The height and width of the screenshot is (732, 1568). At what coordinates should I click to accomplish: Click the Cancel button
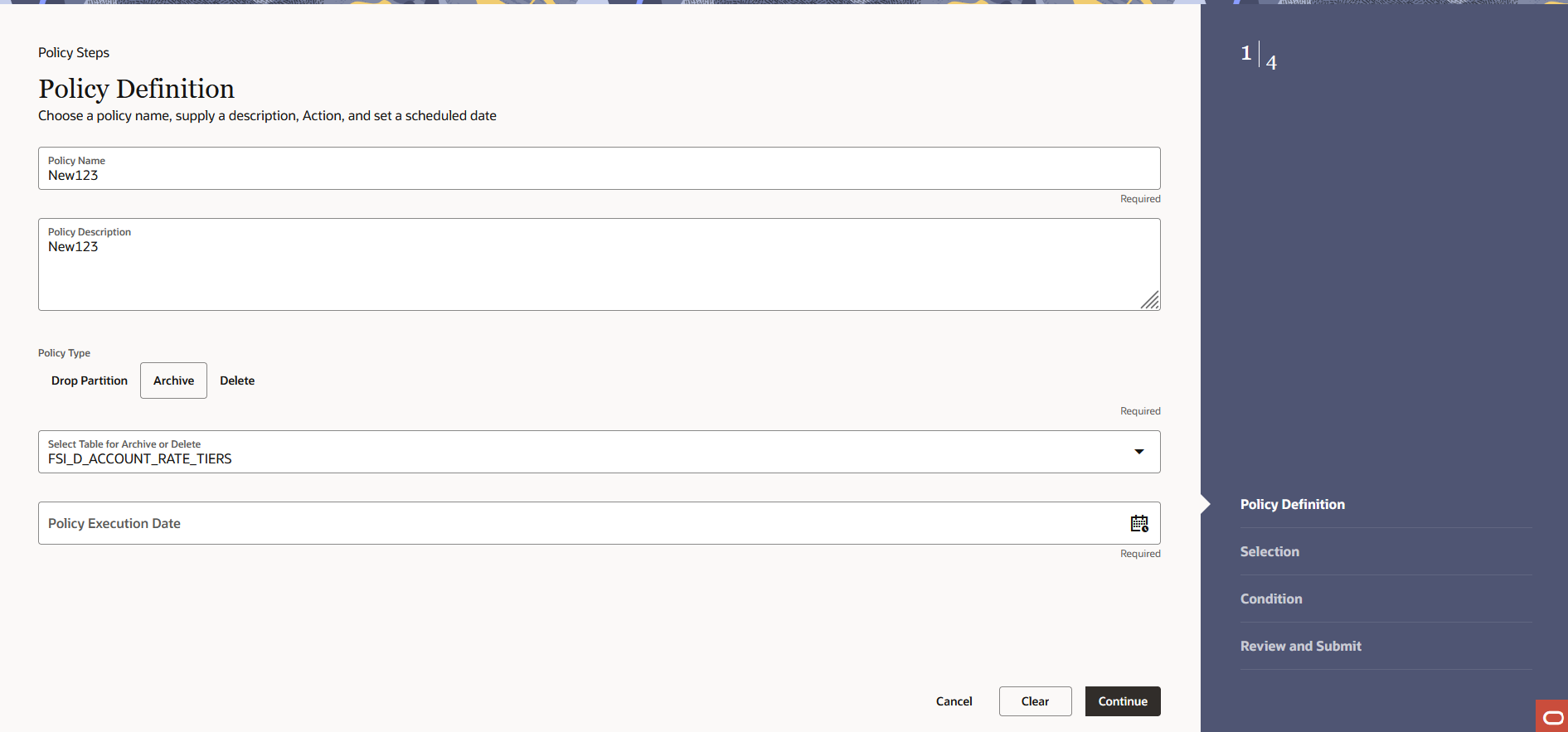coord(954,701)
